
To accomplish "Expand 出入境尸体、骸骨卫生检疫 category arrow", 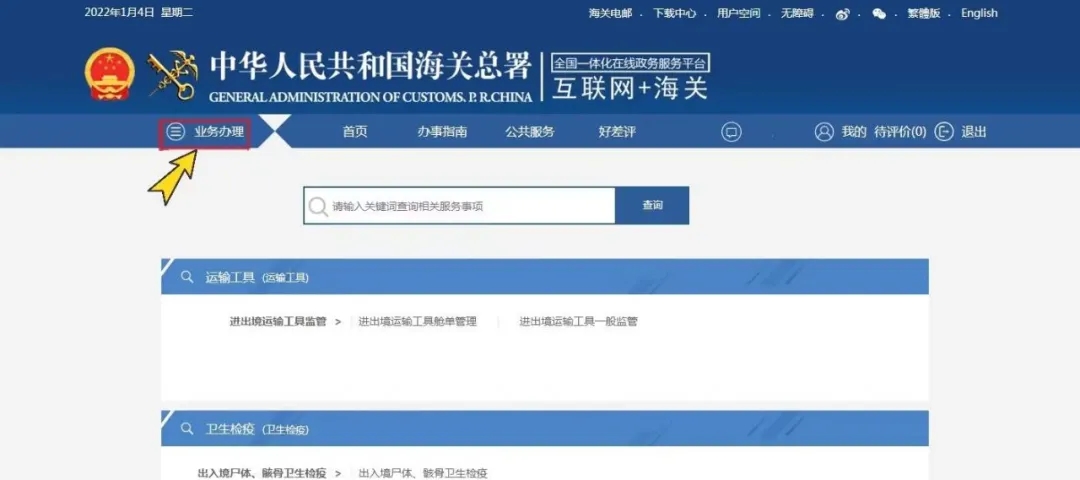I will tap(338, 473).
